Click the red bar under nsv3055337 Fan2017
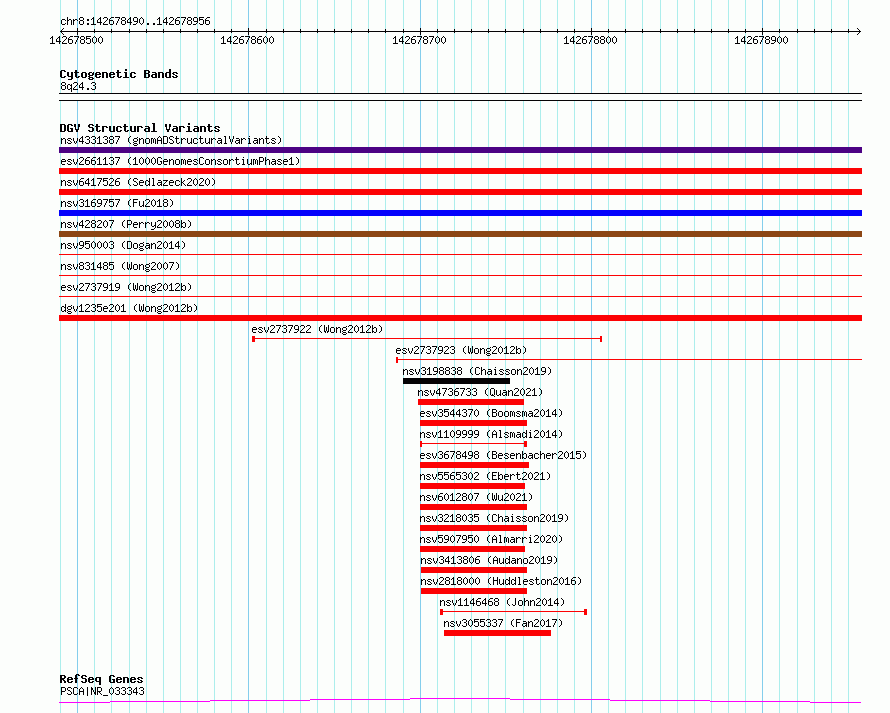The height and width of the screenshot is (713, 890). pyautogui.click(x=497, y=633)
